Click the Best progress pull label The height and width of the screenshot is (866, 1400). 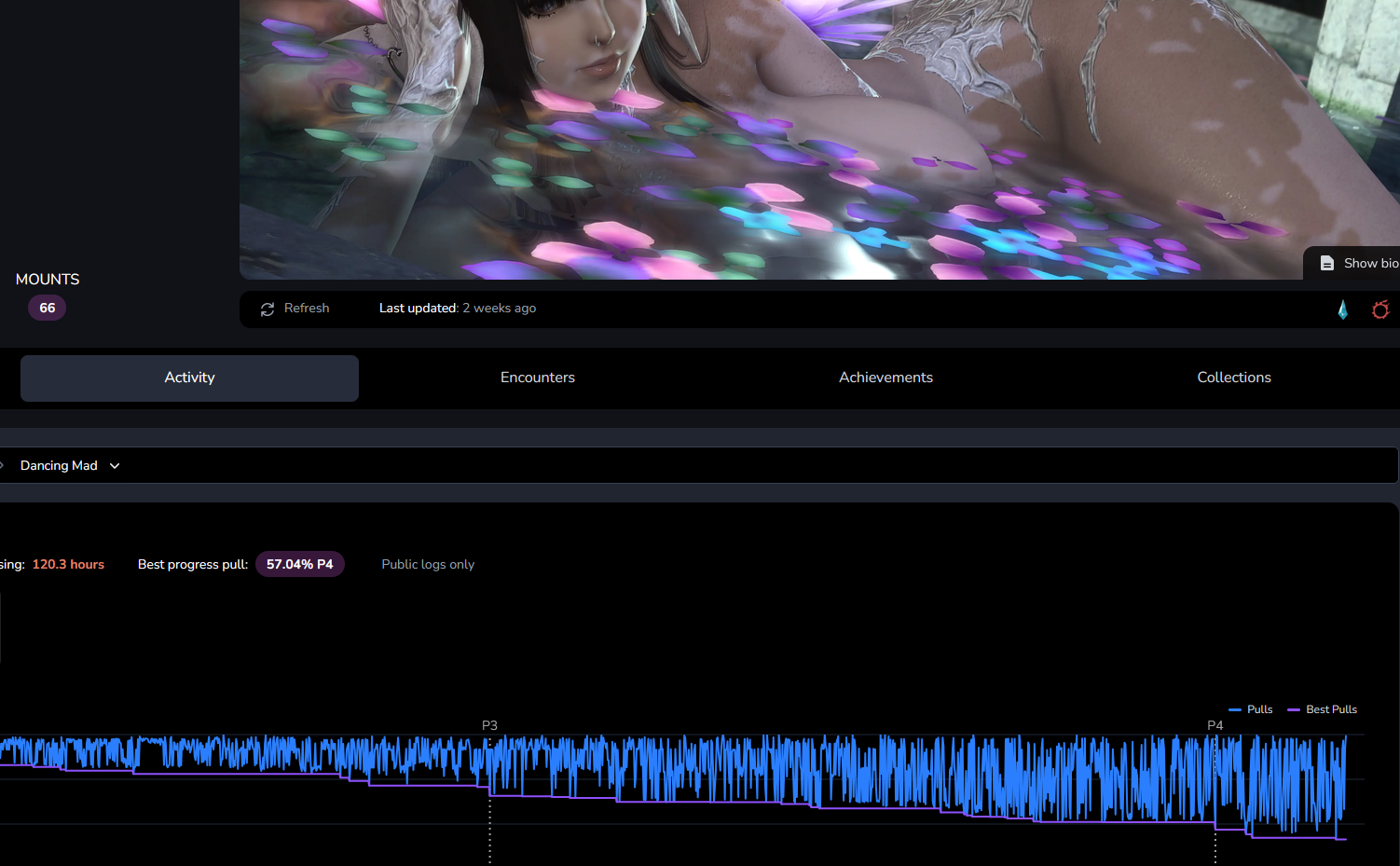[x=193, y=564]
